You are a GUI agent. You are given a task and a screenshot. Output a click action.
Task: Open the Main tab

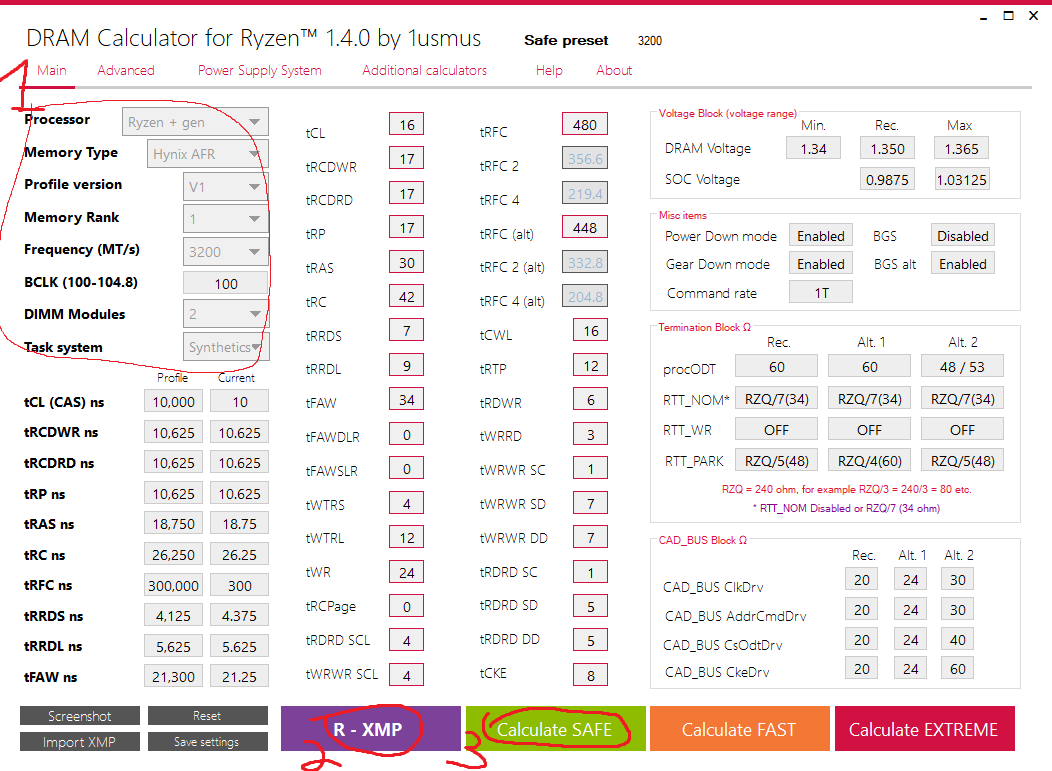(x=52, y=70)
